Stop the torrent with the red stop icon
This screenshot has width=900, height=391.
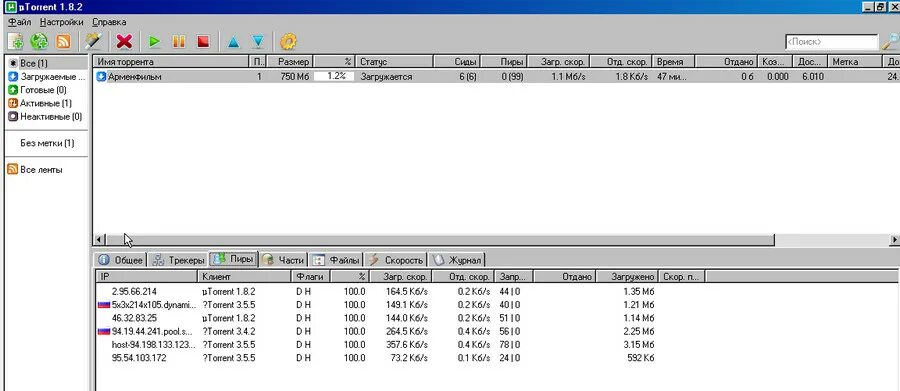pos(203,41)
